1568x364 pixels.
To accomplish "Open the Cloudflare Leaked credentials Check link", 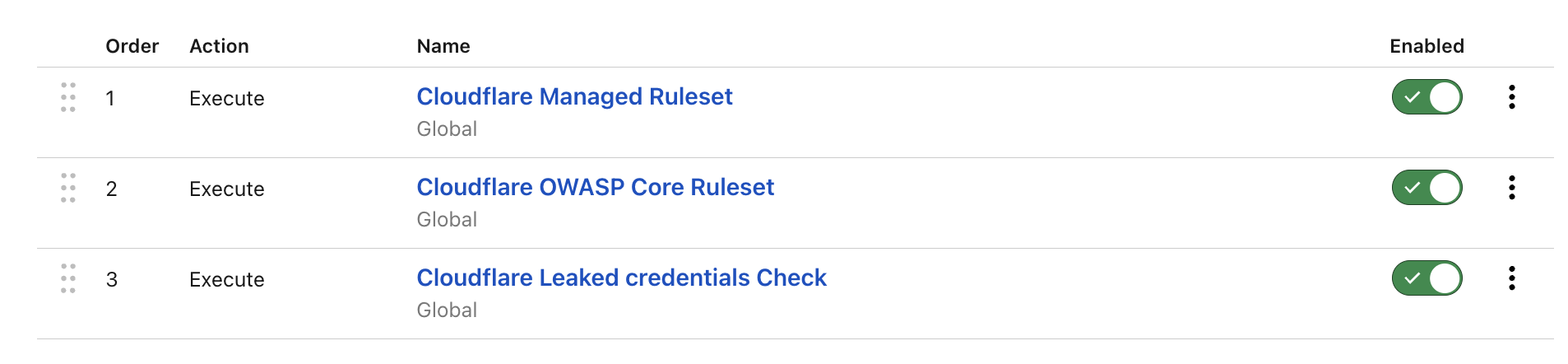I will click(621, 278).
